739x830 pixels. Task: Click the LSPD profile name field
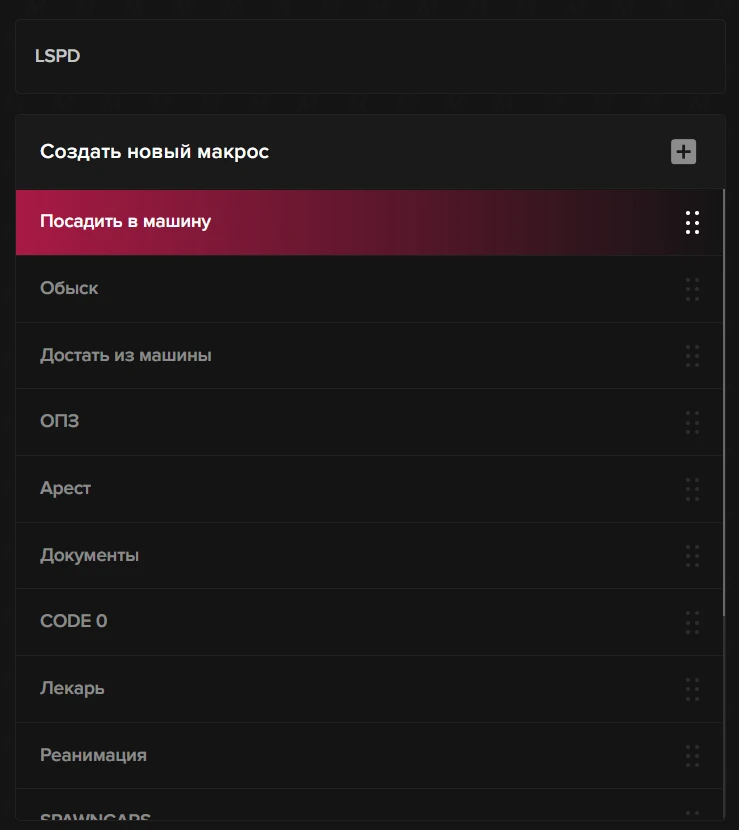coord(370,56)
